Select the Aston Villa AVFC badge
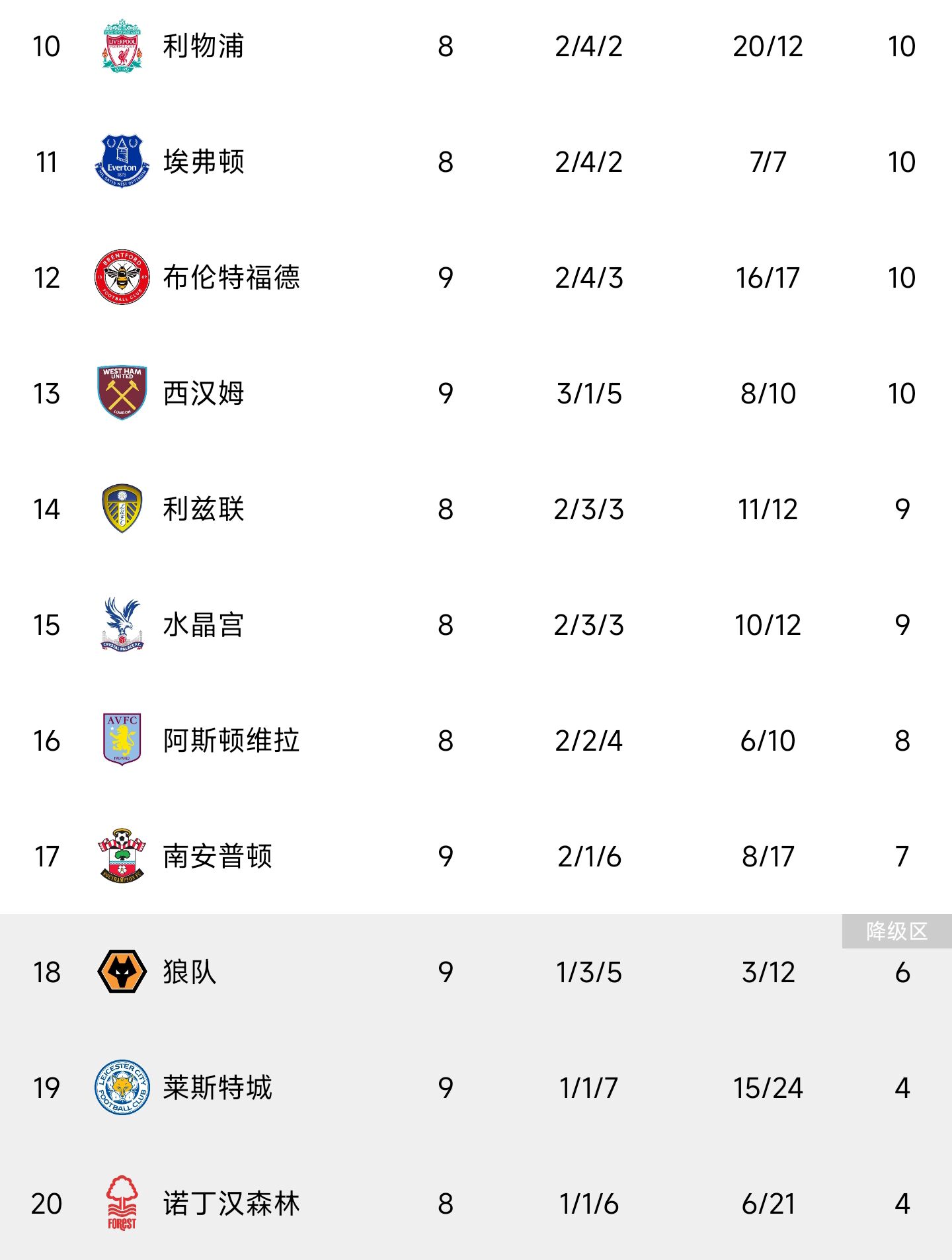 tap(122, 739)
